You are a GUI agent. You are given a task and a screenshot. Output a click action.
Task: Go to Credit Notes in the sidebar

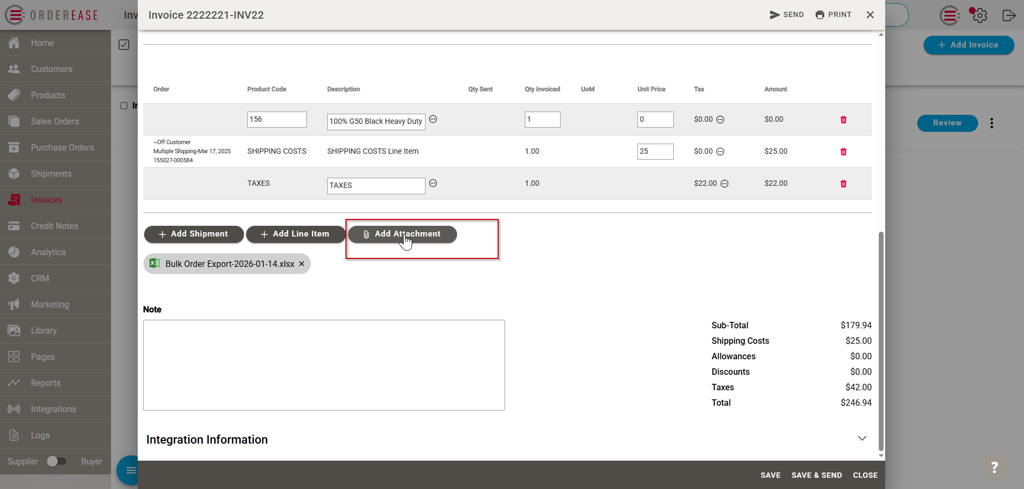click(54, 226)
